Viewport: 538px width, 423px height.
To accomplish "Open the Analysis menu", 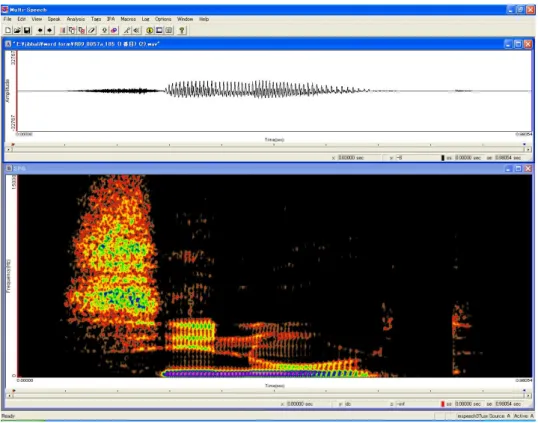I will pos(76,19).
